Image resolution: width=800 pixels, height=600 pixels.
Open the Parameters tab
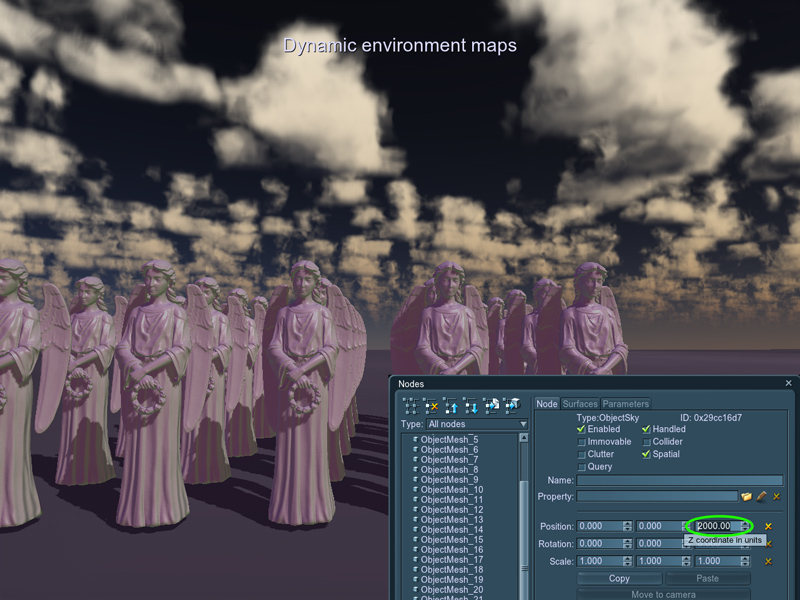pos(625,404)
